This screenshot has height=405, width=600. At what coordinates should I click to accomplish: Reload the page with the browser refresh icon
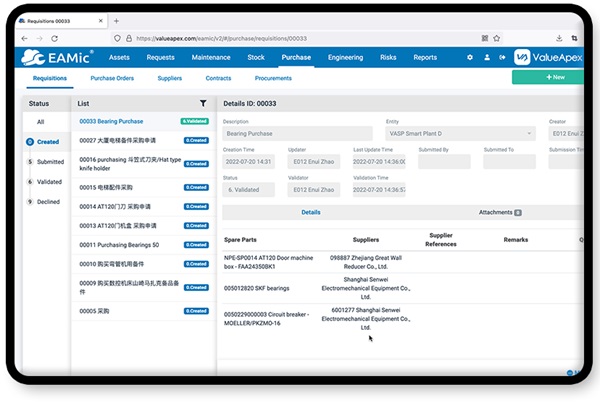tap(54, 38)
